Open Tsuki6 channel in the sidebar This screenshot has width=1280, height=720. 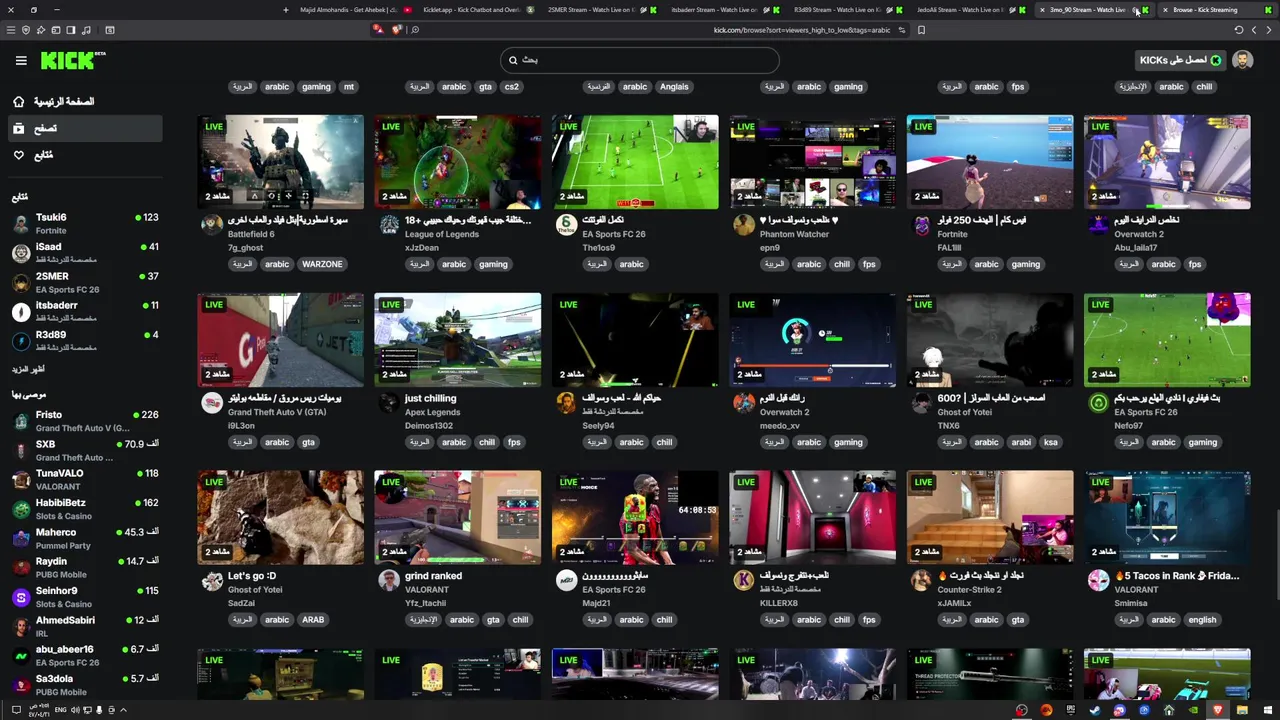coord(85,223)
